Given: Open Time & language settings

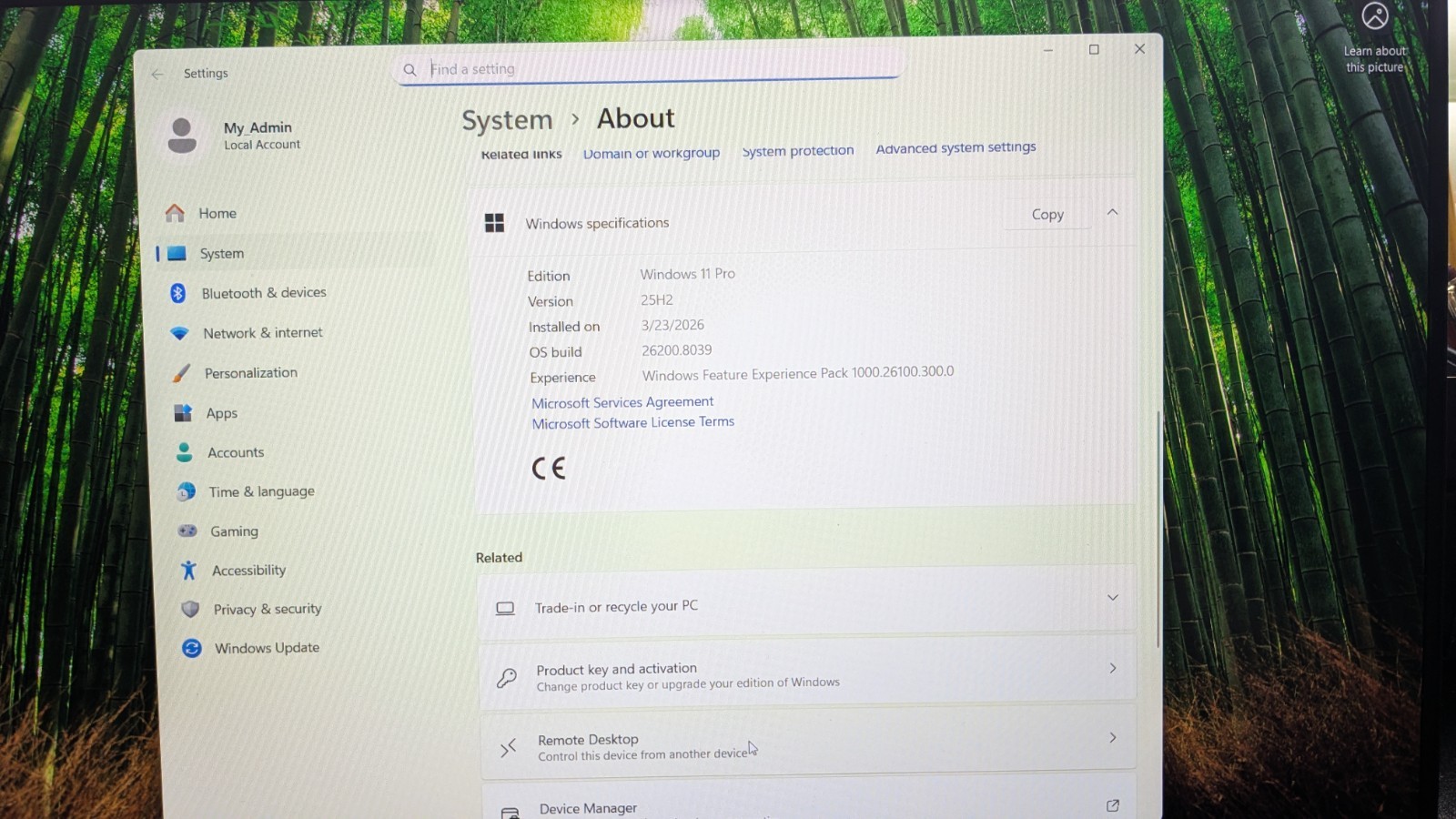Looking at the screenshot, I should coord(261,491).
